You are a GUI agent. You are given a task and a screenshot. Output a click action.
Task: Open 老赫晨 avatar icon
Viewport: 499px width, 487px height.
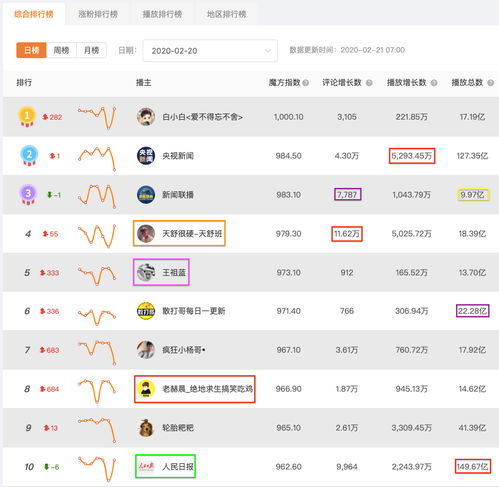point(146,389)
